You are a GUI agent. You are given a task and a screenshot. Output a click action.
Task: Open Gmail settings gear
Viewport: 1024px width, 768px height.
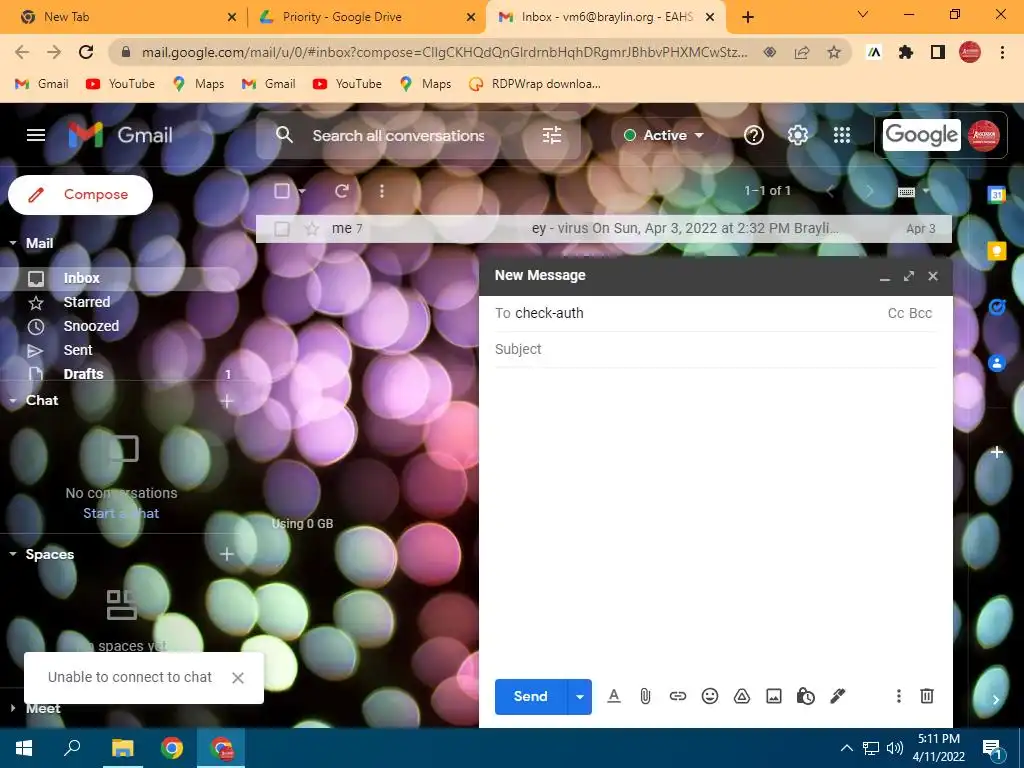pyautogui.click(x=797, y=135)
